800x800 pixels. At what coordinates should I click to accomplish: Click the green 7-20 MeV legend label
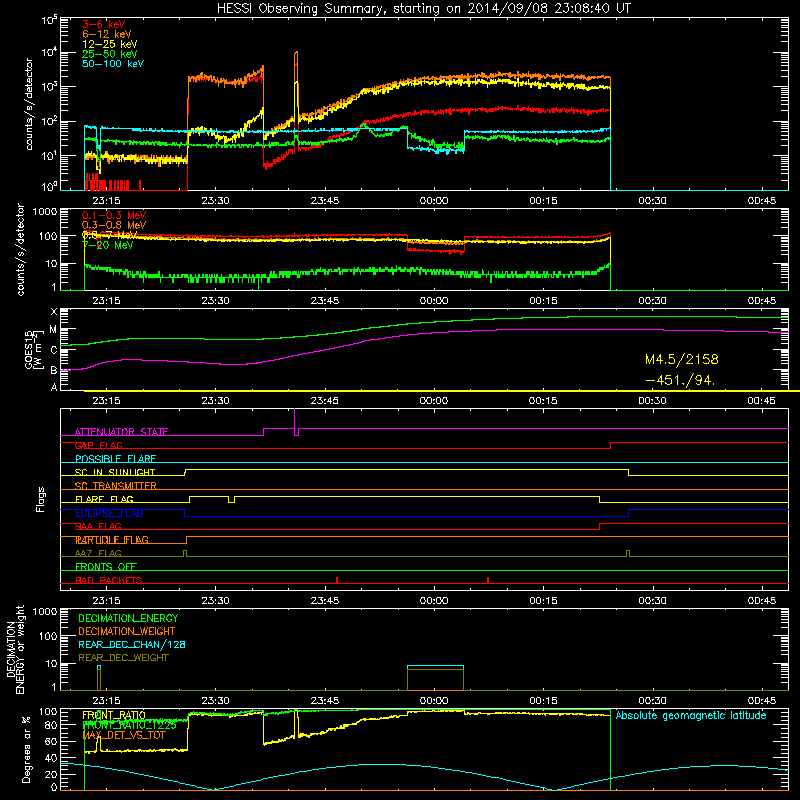pyautogui.click(x=108, y=245)
